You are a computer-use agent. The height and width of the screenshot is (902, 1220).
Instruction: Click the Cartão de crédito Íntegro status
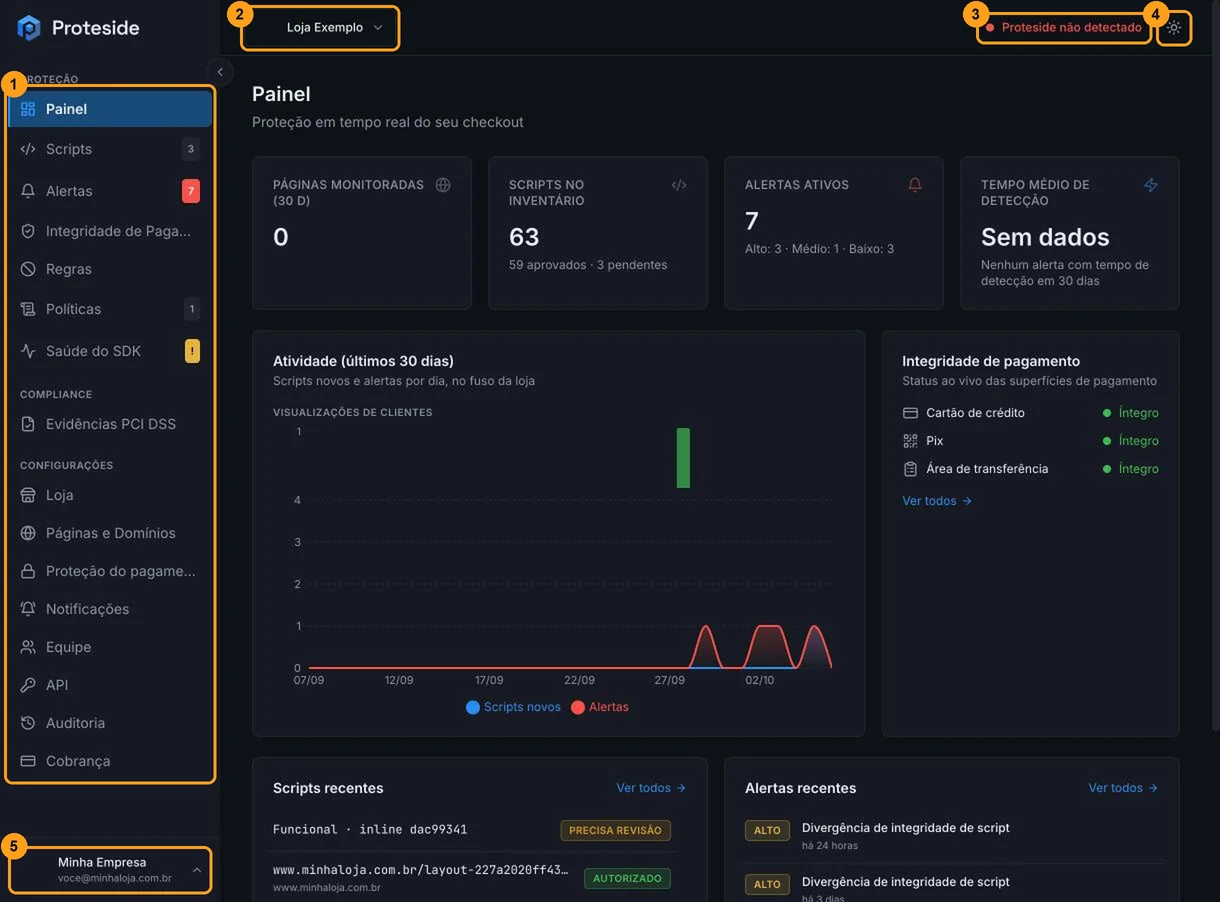click(1131, 413)
